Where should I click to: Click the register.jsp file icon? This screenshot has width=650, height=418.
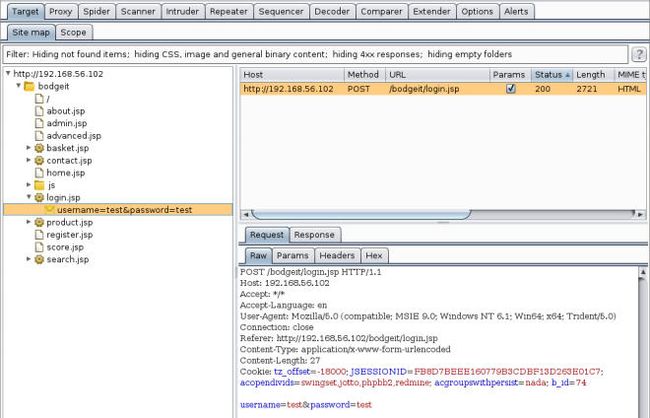[39, 235]
